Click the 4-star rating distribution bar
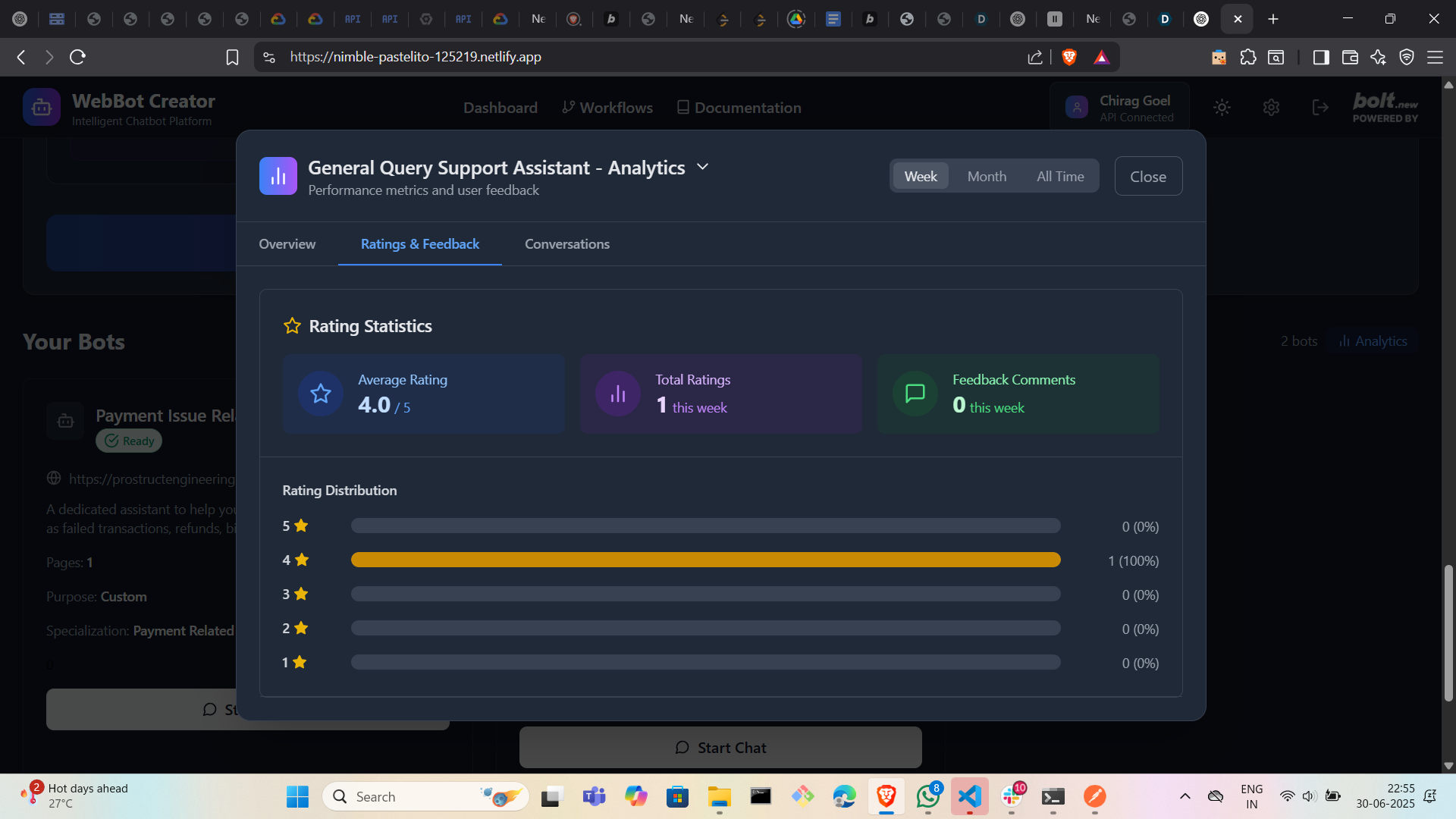Viewport: 1456px width, 819px height. tap(705, 560)
